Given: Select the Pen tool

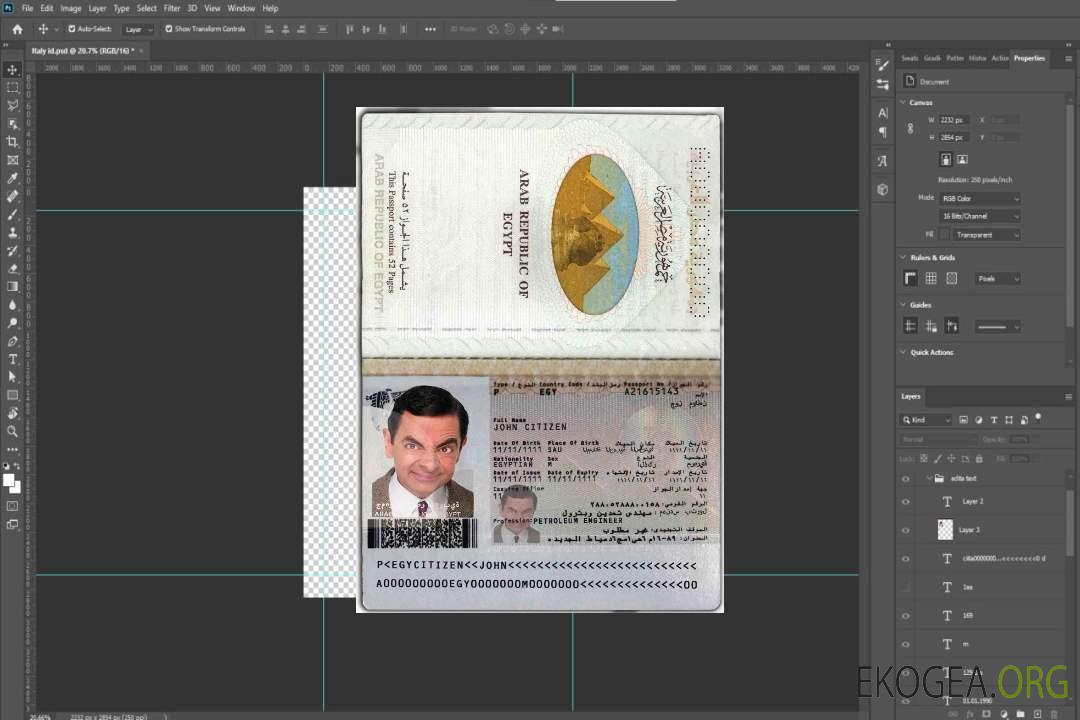Looking at the screenshot, I should (x=12, y=341).
